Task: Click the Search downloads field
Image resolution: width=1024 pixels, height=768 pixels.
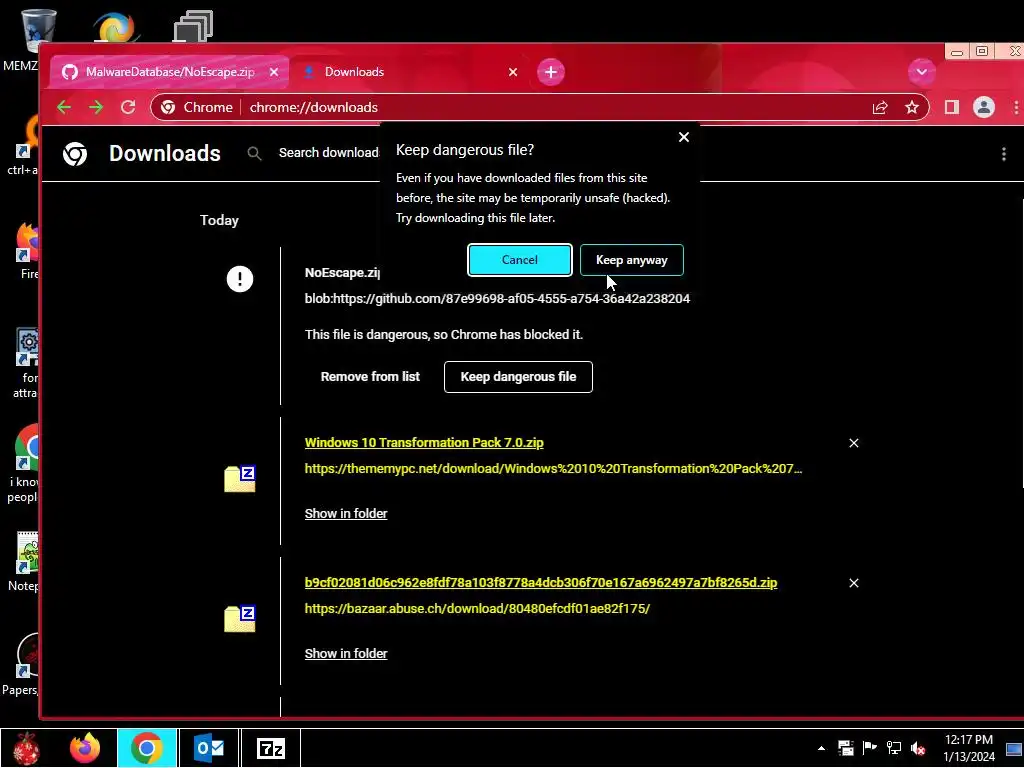Action: [x=328, y=153]
